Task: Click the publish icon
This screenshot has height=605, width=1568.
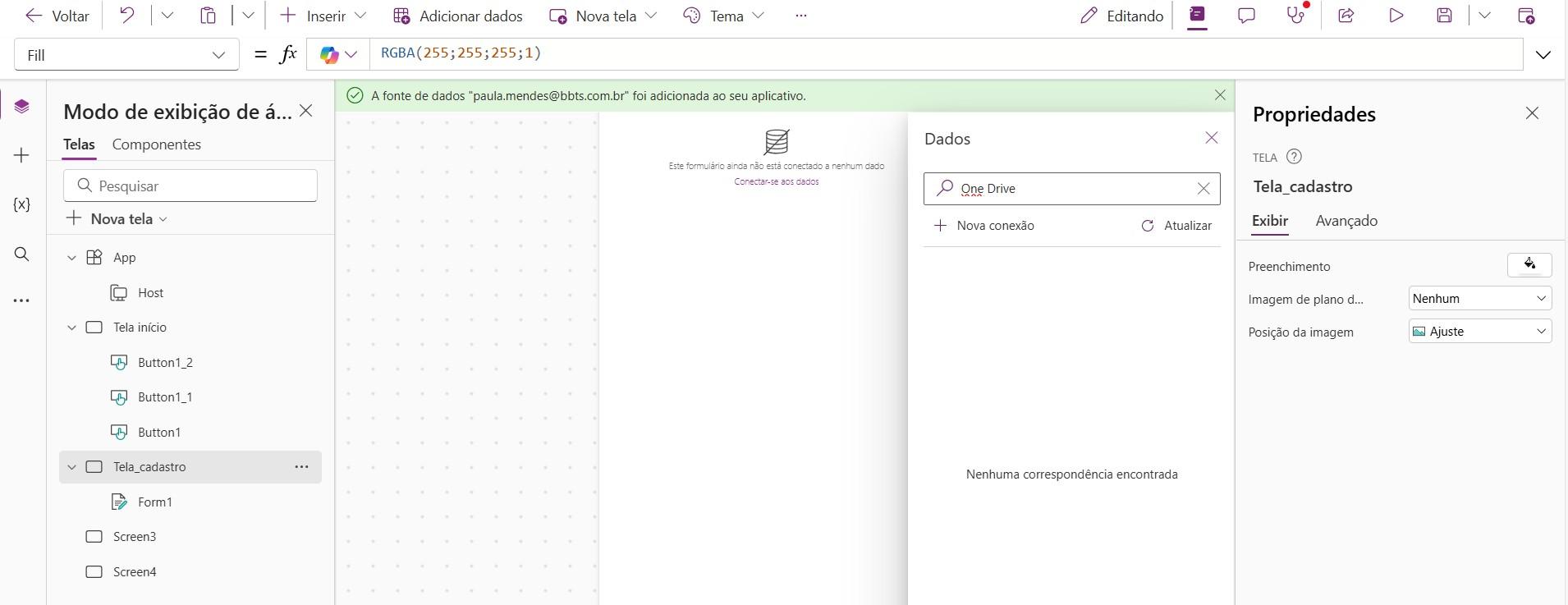Action: click(1526, 16)
